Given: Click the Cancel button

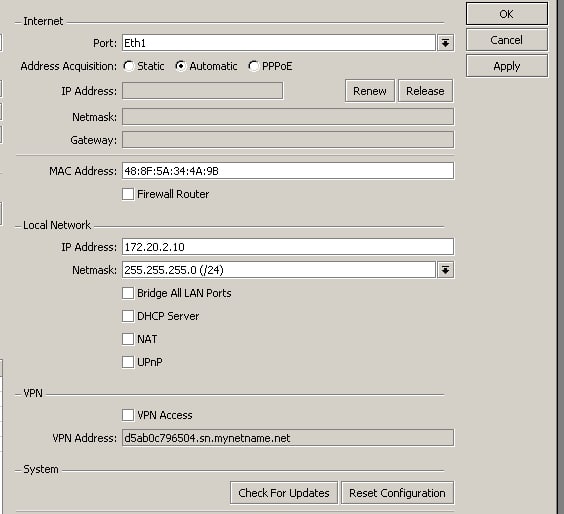Looking at the screenshot, I should tap(507, 40).
